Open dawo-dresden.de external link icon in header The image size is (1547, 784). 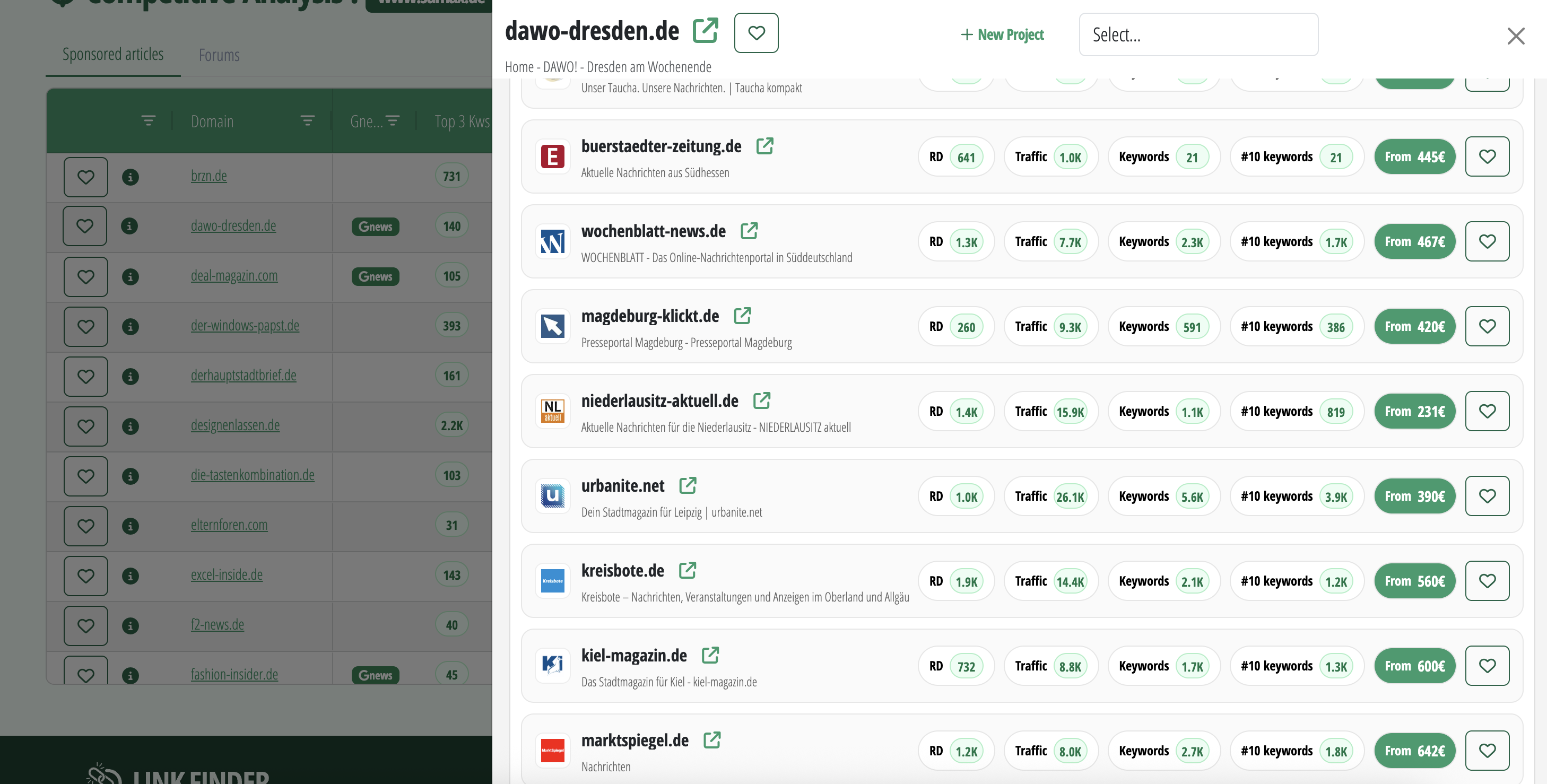click(706, 31)
